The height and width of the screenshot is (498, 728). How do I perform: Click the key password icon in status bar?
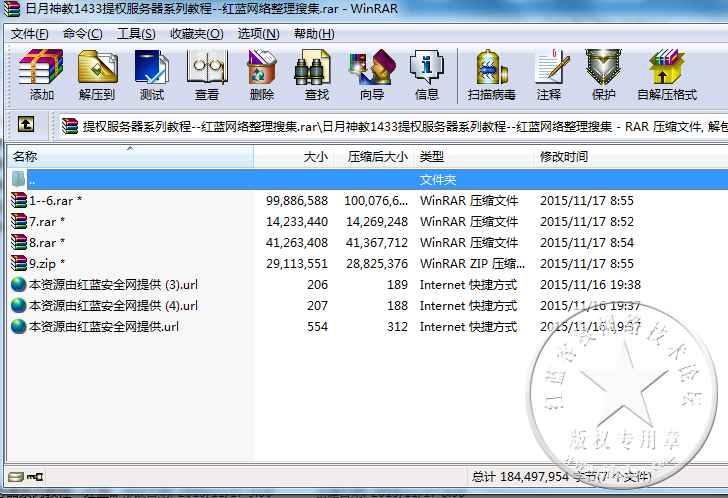point(35,477)
